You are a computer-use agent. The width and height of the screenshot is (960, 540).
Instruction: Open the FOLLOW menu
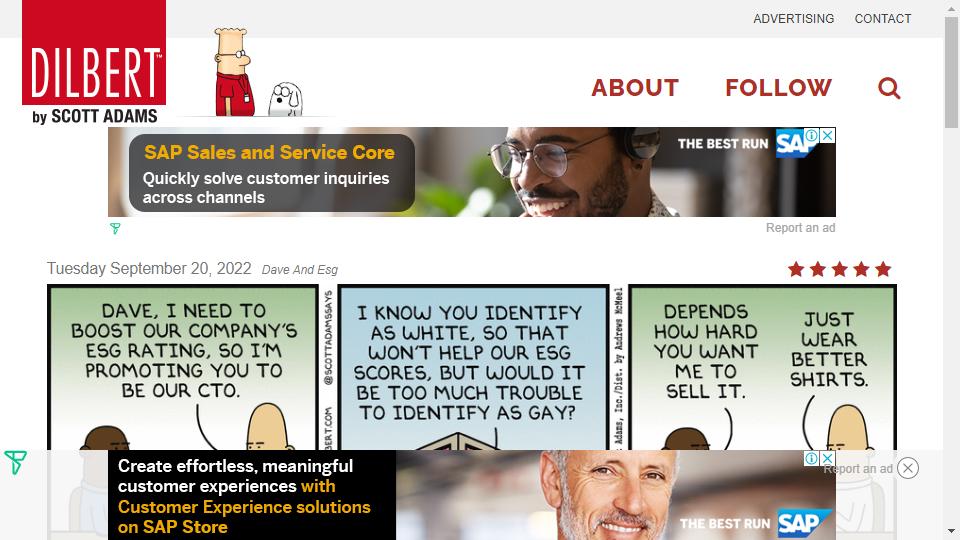(778, 88)
